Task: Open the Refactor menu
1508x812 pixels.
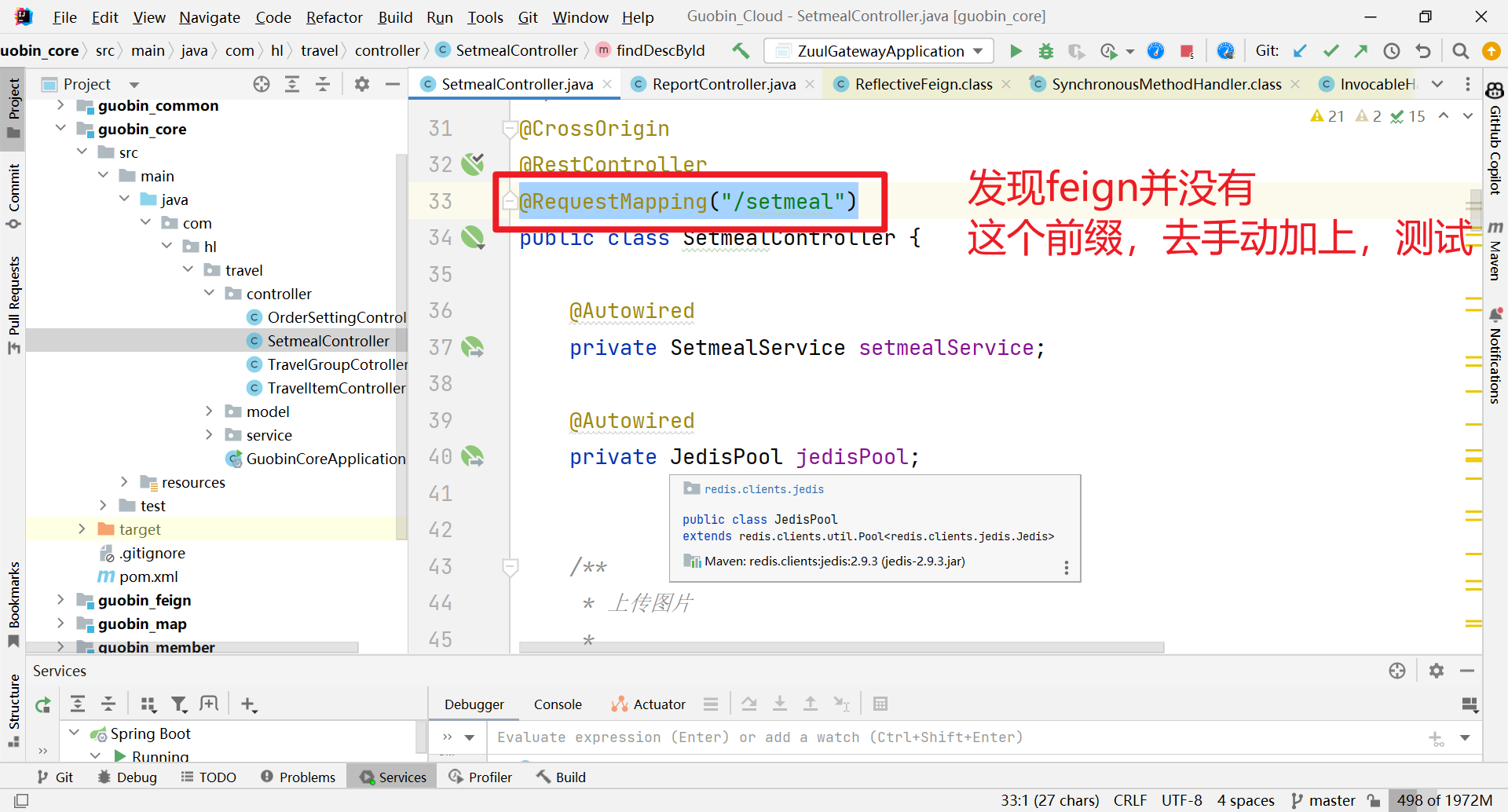Action: pos(334,17)
